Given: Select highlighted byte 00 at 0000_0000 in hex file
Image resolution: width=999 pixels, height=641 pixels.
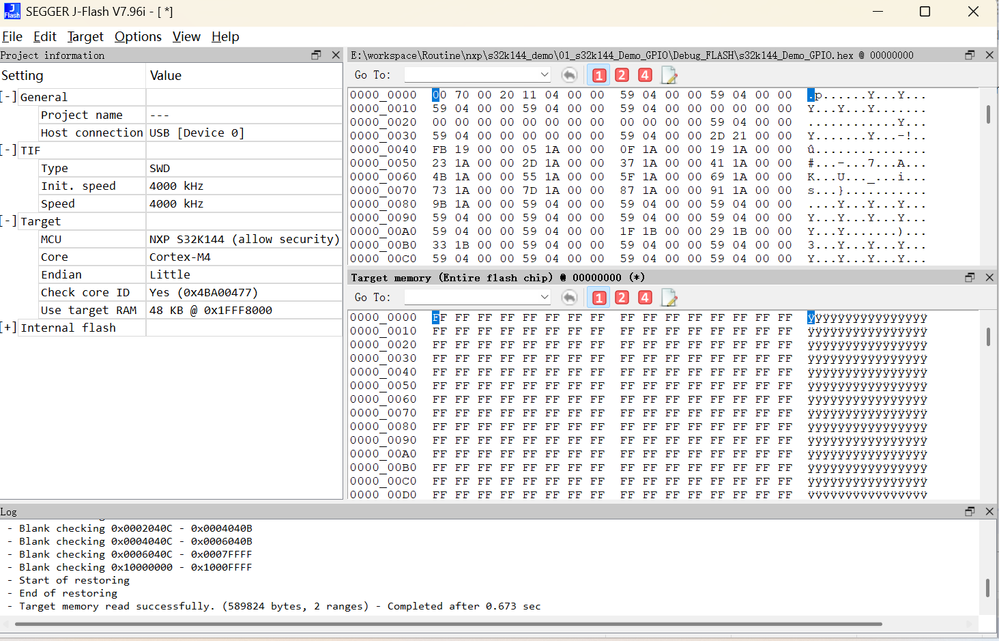Looking at the screenshot, I should (439, 95).
